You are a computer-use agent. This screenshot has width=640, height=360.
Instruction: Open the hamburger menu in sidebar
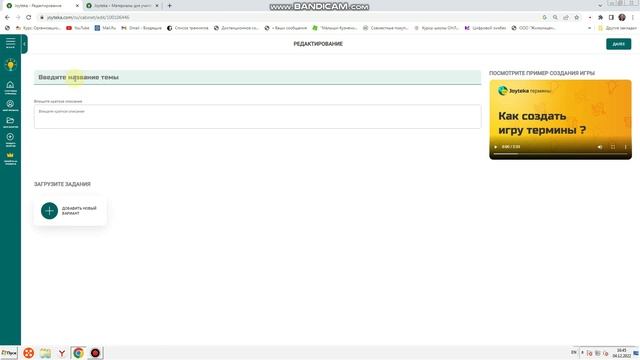point(10,43)
